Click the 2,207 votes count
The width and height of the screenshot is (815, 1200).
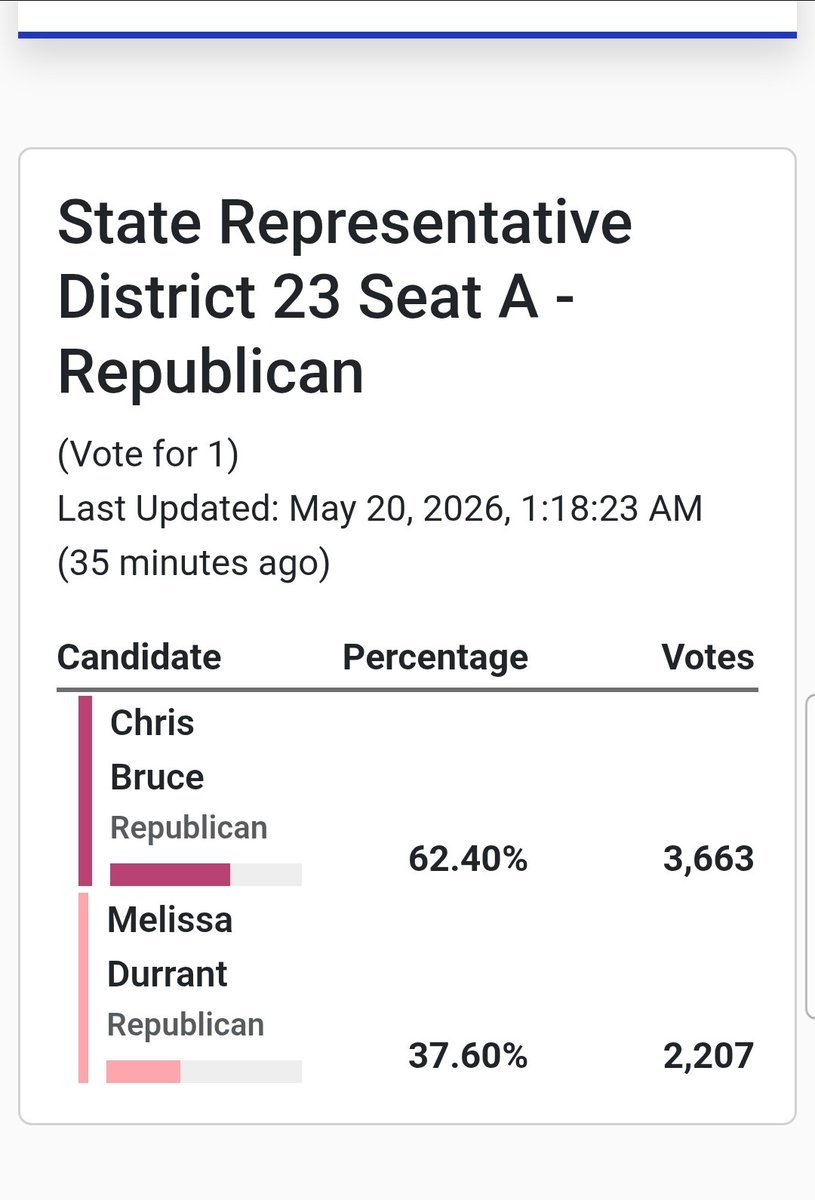pyautogui.click(x=709, y=1055)
